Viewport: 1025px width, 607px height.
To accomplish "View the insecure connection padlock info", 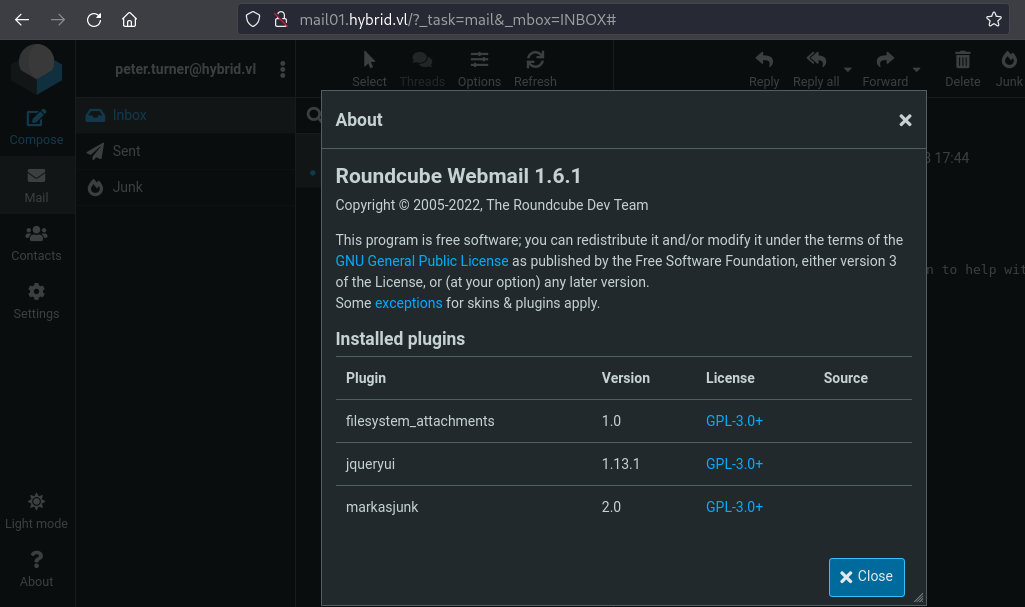I will tap(281, 20).
